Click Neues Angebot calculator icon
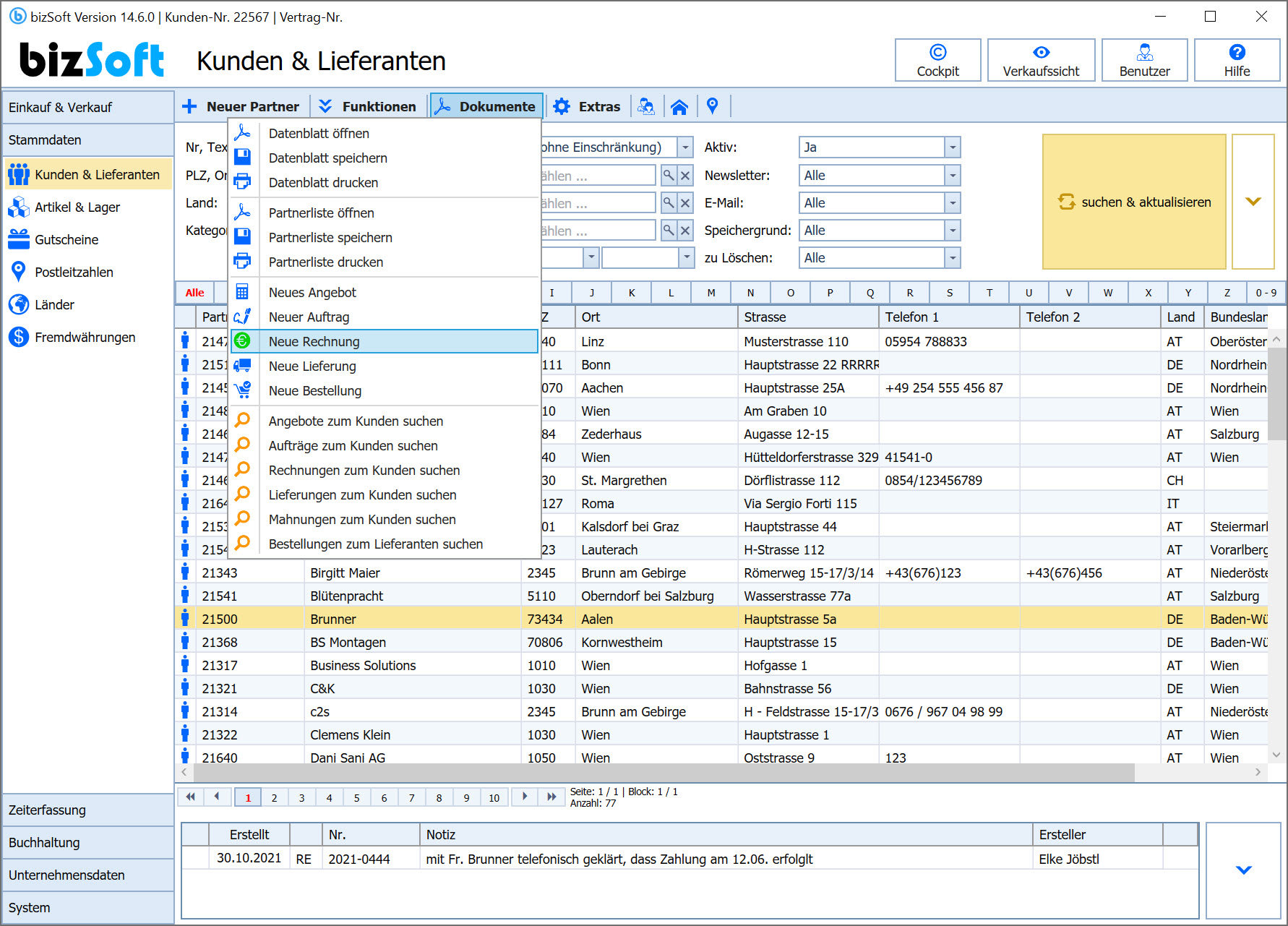 click(x=243, y=292)
